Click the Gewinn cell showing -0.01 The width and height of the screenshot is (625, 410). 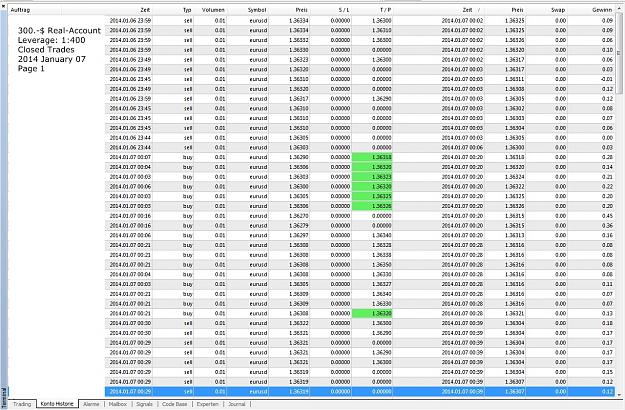[x=591, y=79]
